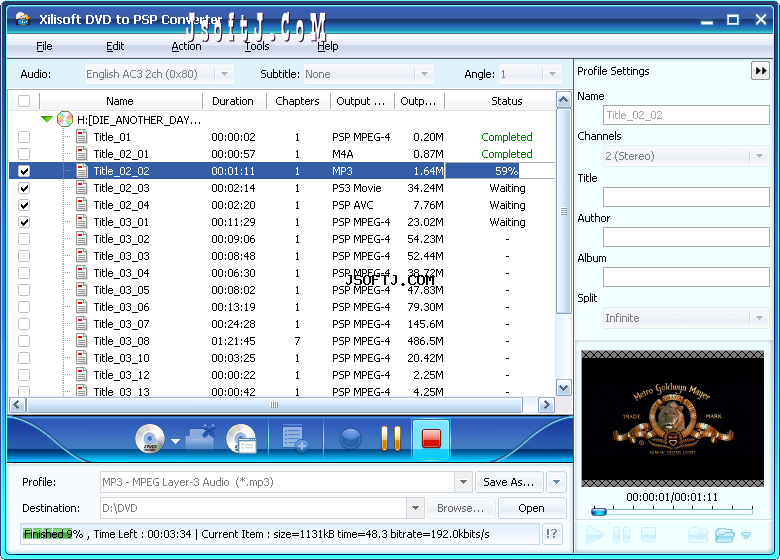Image resolution: width=780 pixels, height=560 pixels.
Task: Click the preview Pause button
Action: click(x=621, y=535)
